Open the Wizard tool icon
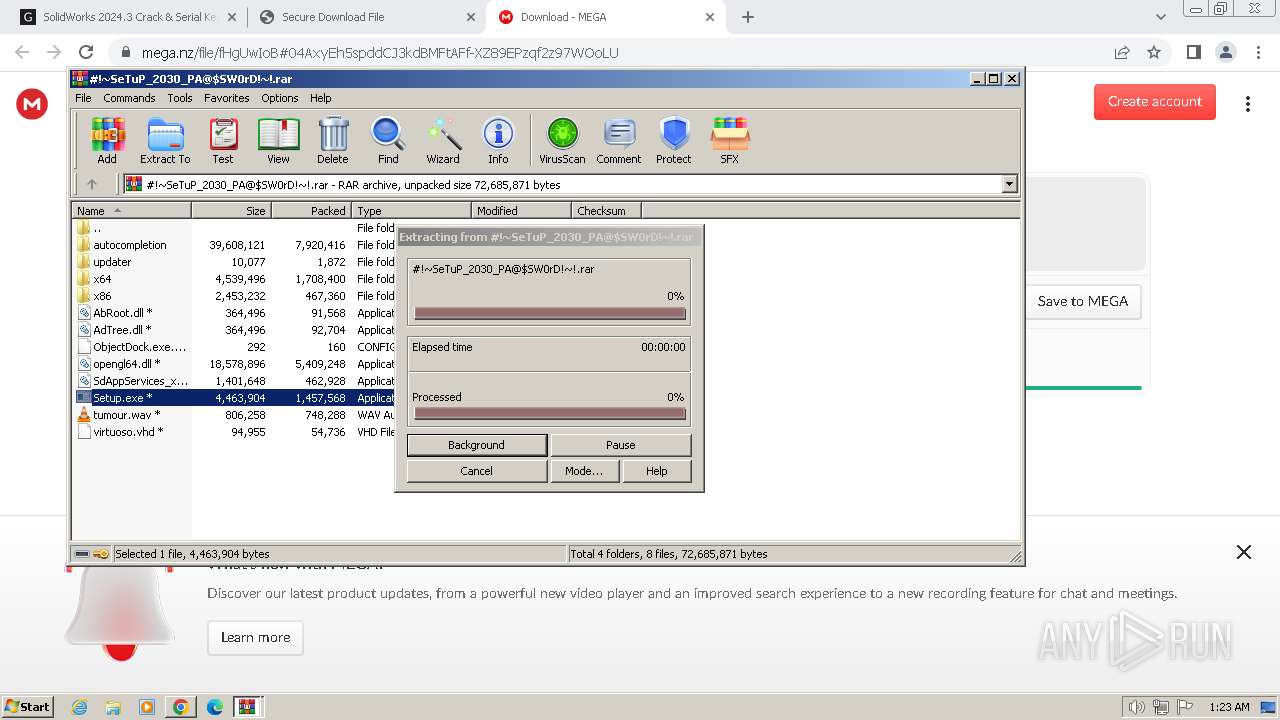 pos(443,140)
